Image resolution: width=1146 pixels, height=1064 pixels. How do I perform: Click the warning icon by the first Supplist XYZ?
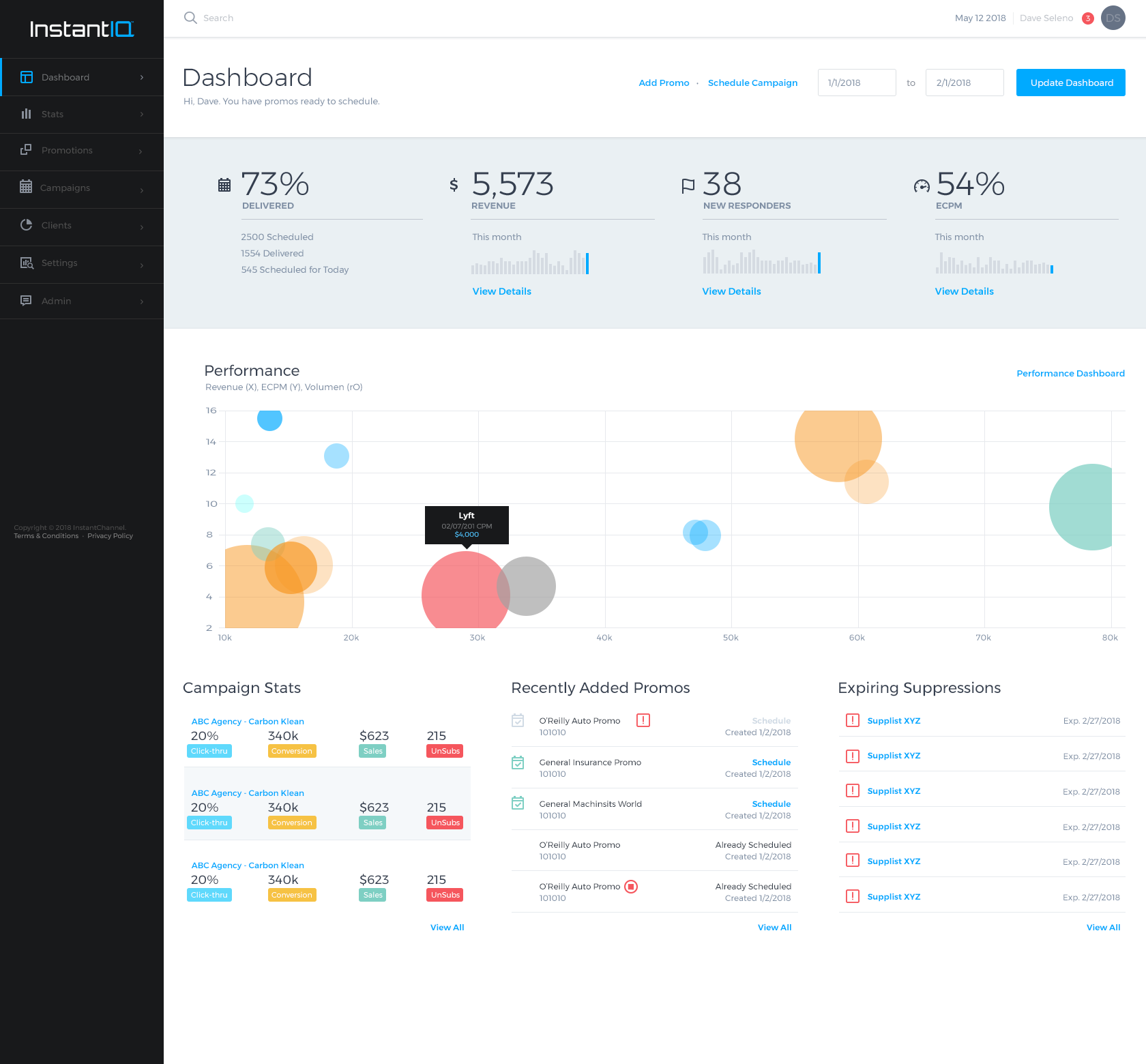pos(852,720)
